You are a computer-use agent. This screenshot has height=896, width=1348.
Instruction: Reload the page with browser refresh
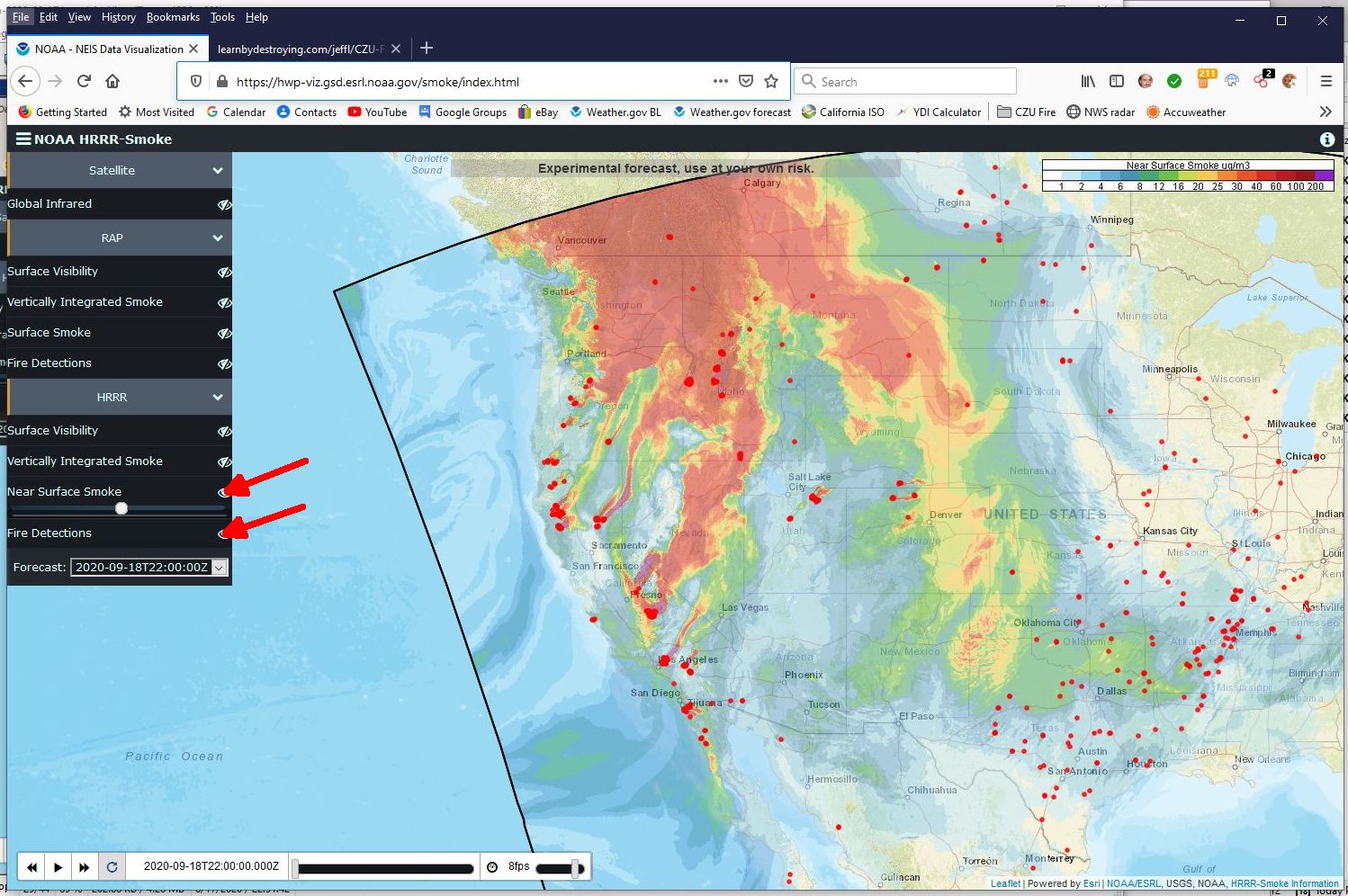84,81
